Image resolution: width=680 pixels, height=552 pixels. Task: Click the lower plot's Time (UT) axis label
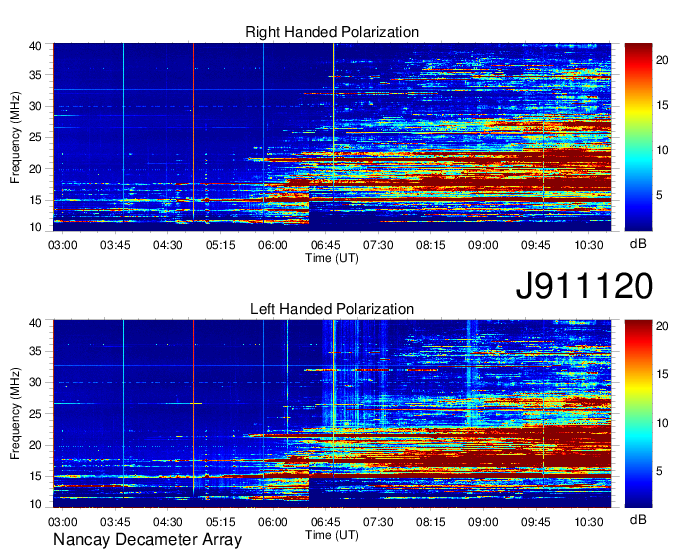pos(332,535)
